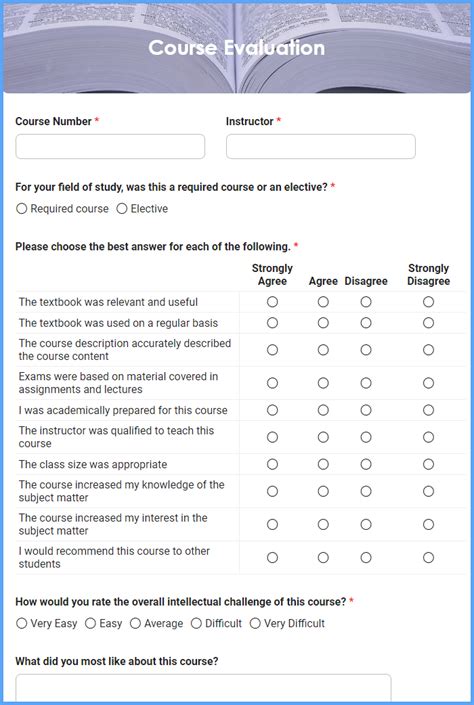Rate intellectual challenge as Very Easy
Viewport: 474px width, 705px height.
click(x=22, y=623)
